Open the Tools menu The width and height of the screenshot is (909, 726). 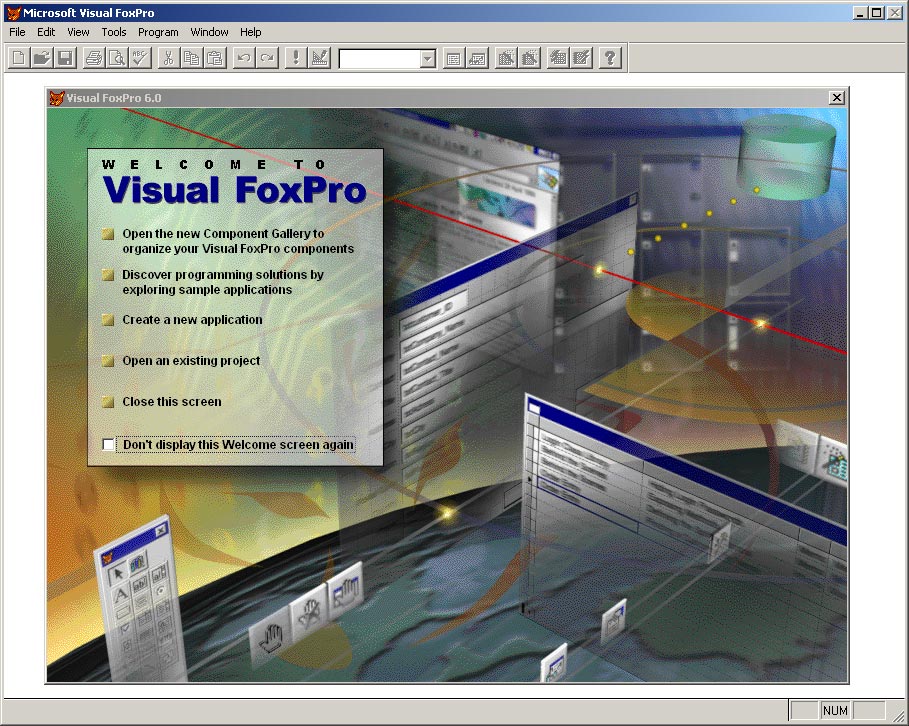114,32
